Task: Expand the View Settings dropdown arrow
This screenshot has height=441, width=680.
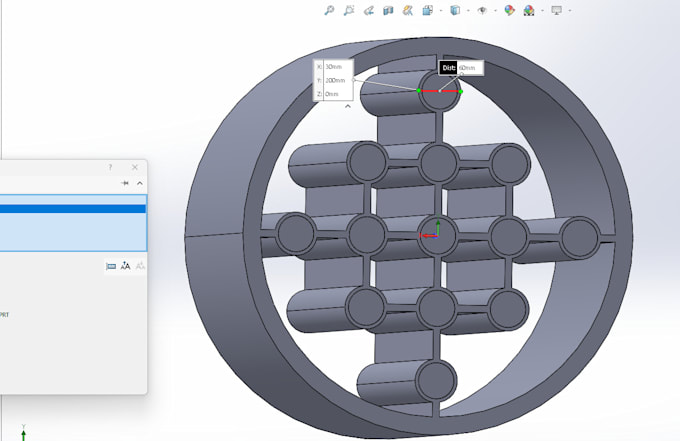Action: [570, 10]
